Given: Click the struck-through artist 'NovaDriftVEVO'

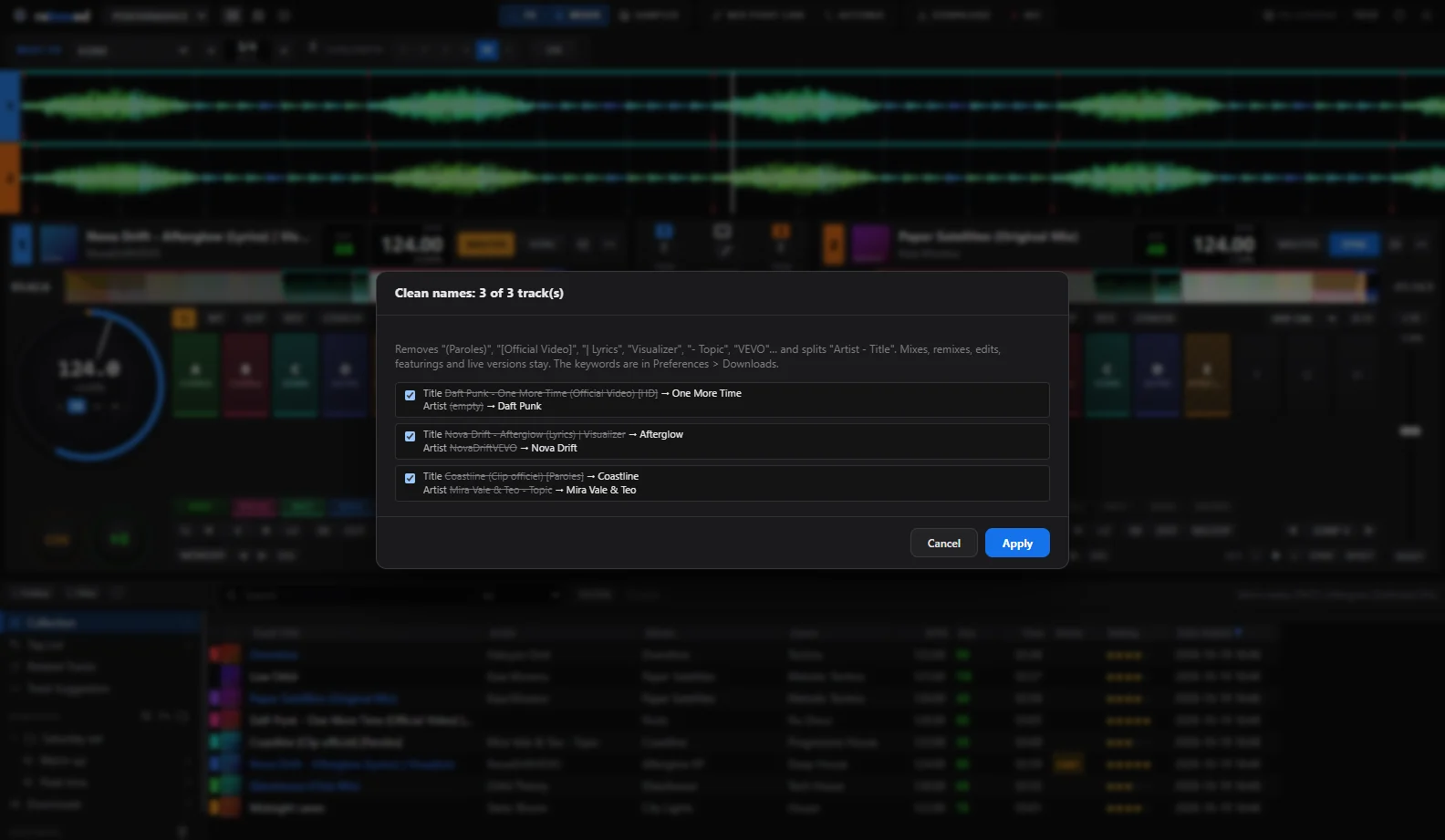Looking at the screenshot, I should pos(483,448).
